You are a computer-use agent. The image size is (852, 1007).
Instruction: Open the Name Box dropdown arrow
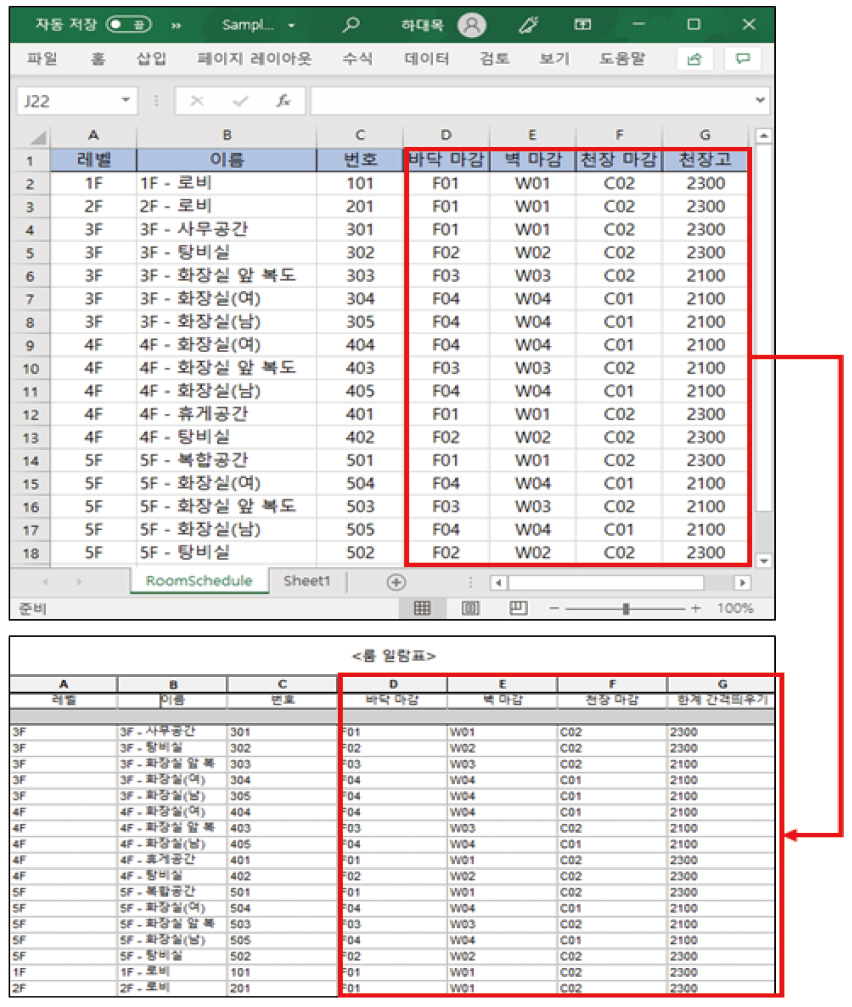coord(126,100)
